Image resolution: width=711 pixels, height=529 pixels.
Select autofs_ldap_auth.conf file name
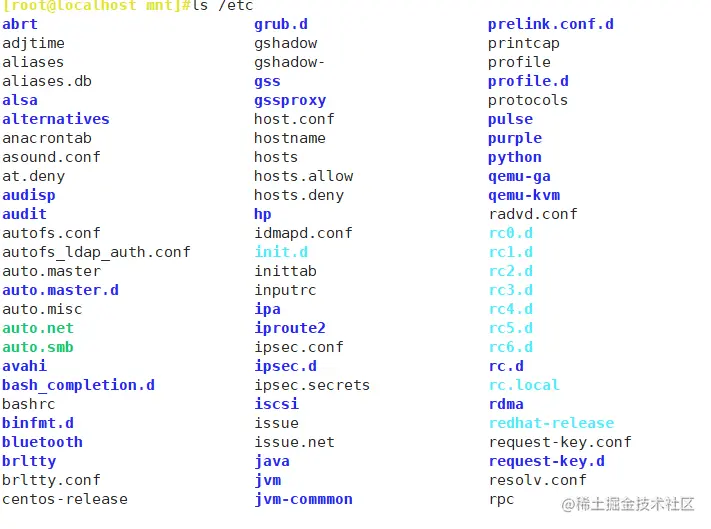coord(96,252)
